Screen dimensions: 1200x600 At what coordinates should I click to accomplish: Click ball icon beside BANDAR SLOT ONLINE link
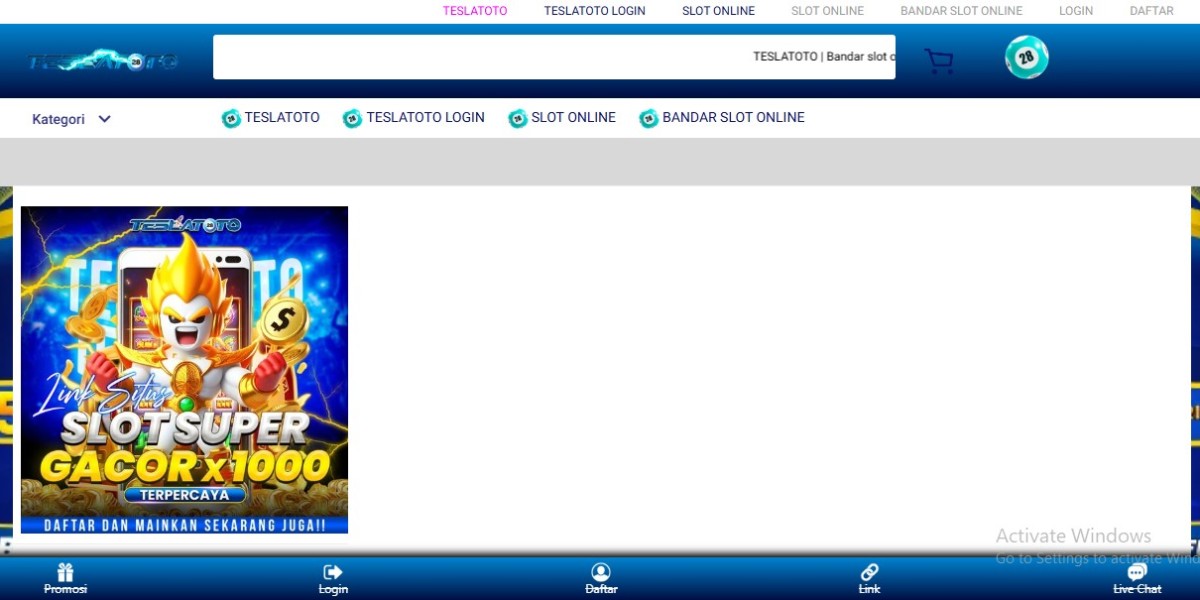649,118
